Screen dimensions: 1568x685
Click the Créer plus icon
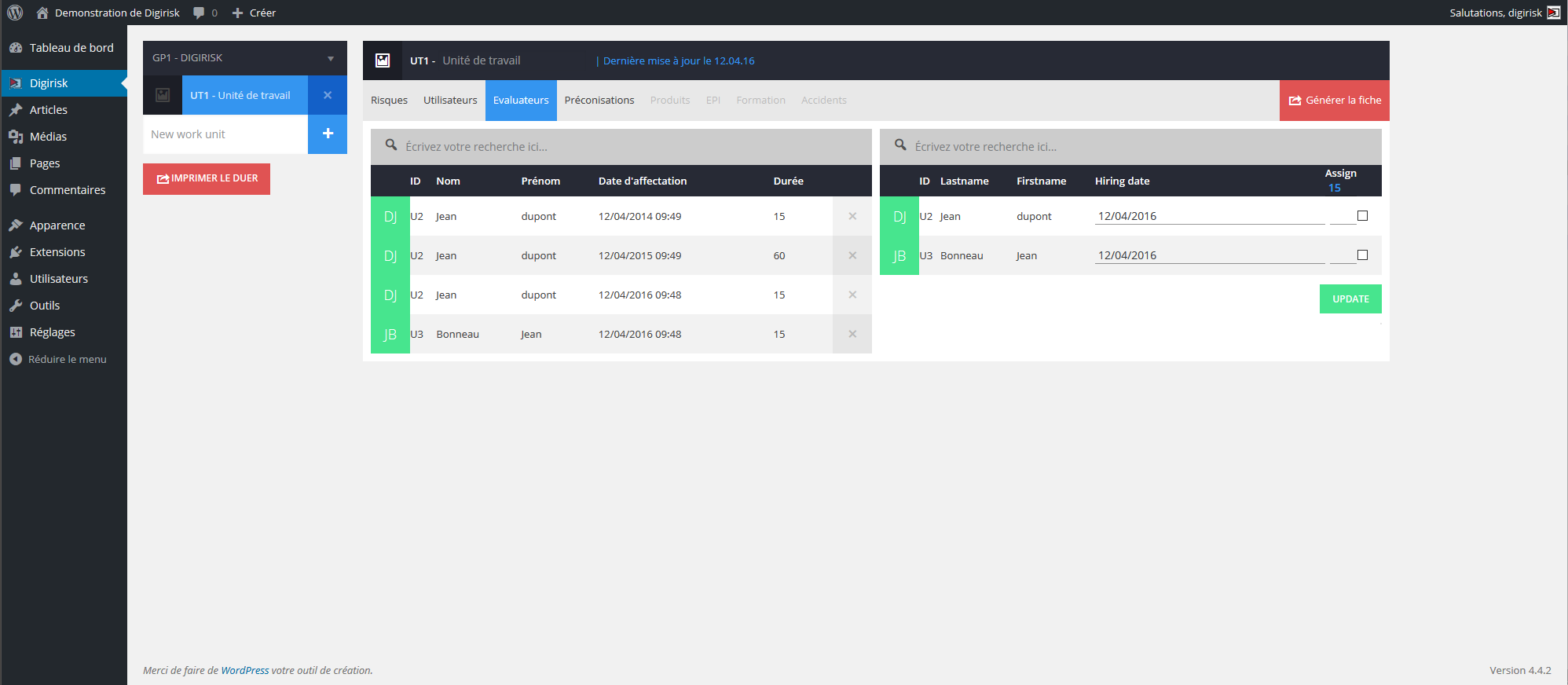pos(237,13)
